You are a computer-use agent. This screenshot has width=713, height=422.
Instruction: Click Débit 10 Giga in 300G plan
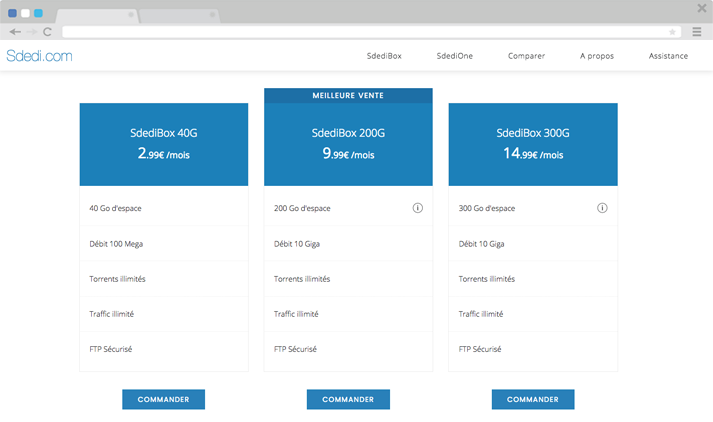pyautogui.click(x=481, y=244)
